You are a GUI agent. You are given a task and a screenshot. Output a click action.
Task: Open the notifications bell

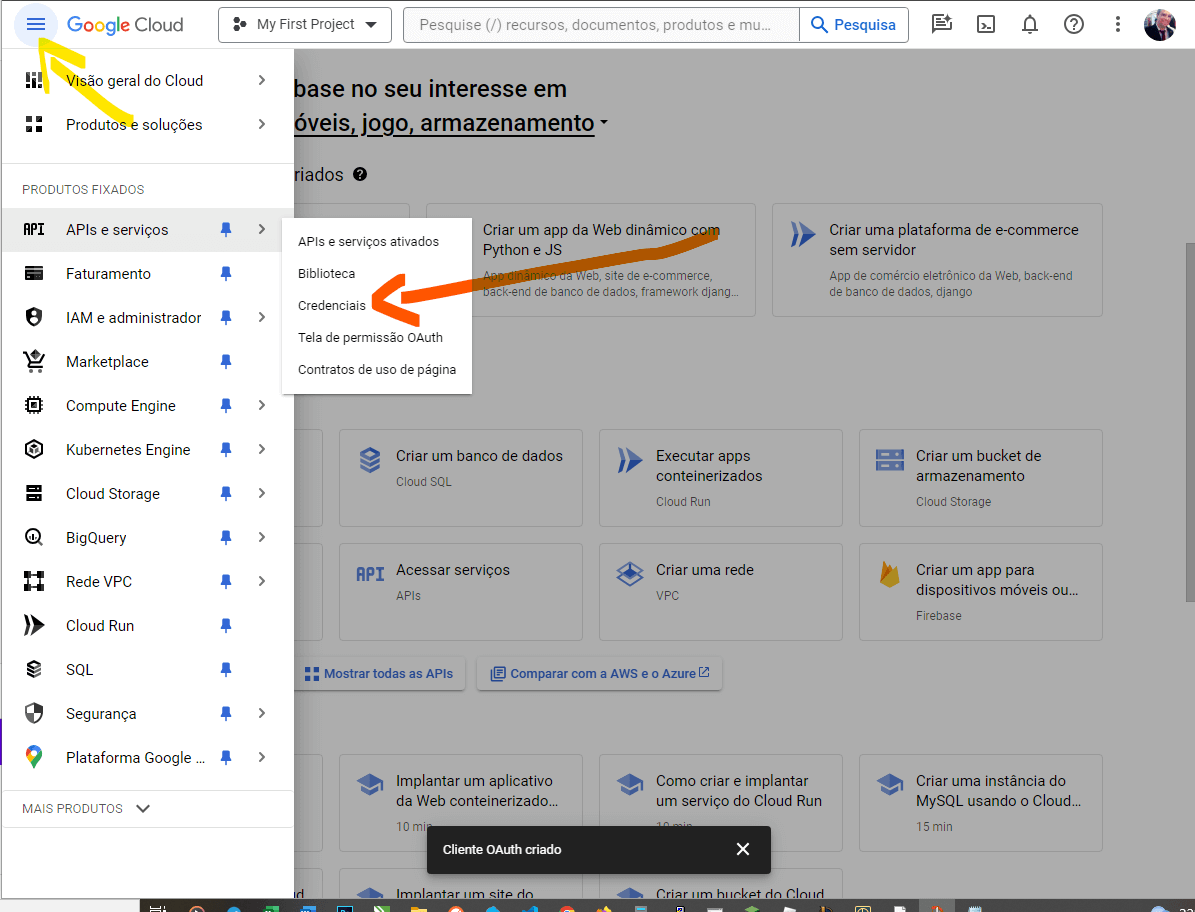(x=1030, y=25)
